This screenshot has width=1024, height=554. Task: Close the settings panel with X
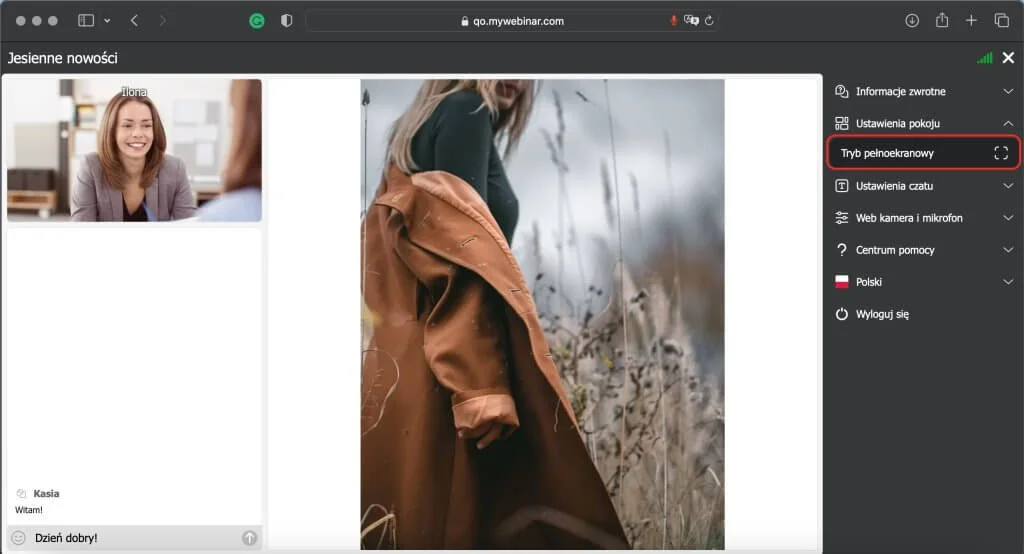(x=1008, y=57)
